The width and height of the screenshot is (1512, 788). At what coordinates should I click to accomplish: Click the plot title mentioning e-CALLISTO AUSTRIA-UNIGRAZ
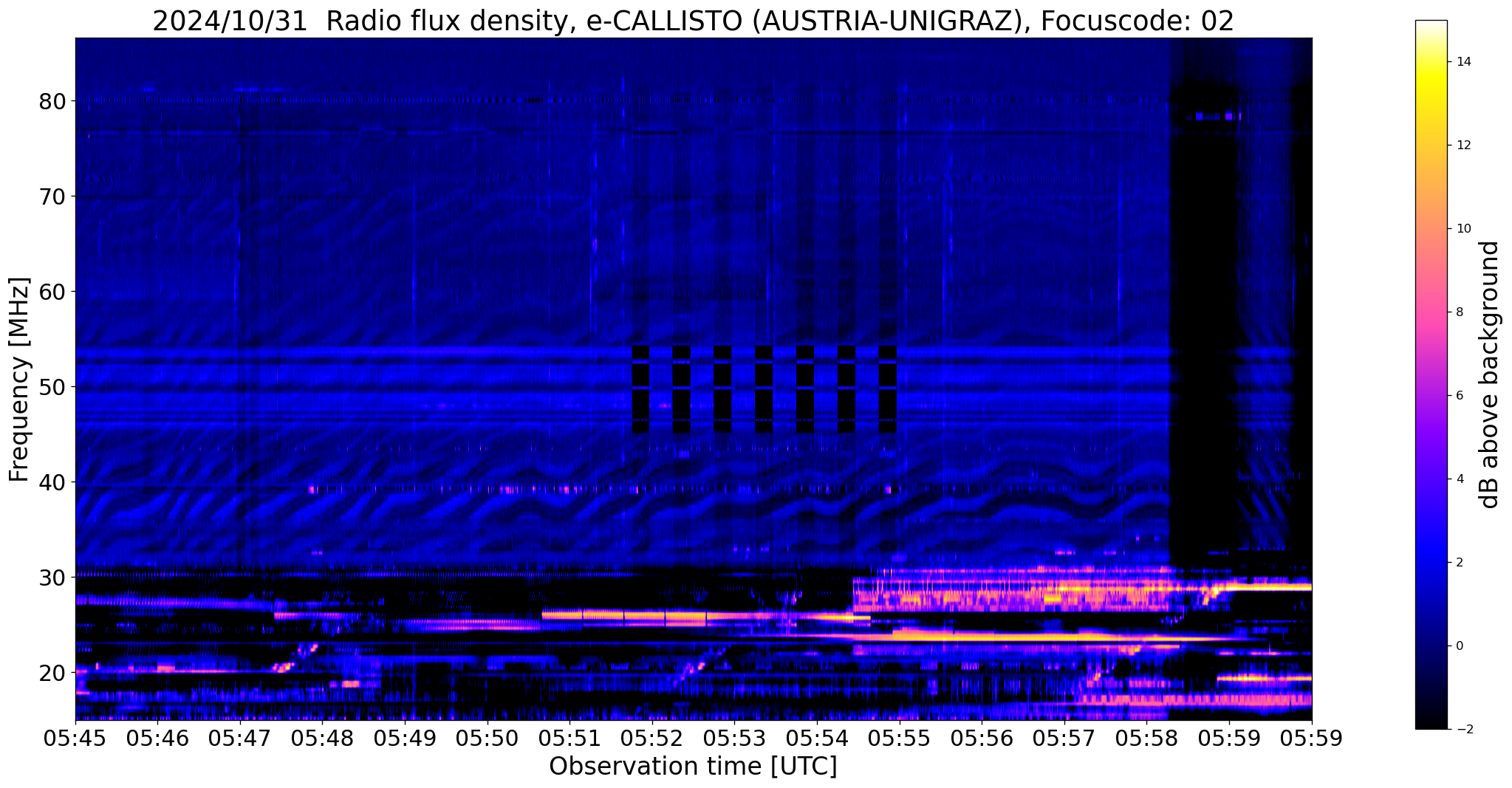click(693, 21)
